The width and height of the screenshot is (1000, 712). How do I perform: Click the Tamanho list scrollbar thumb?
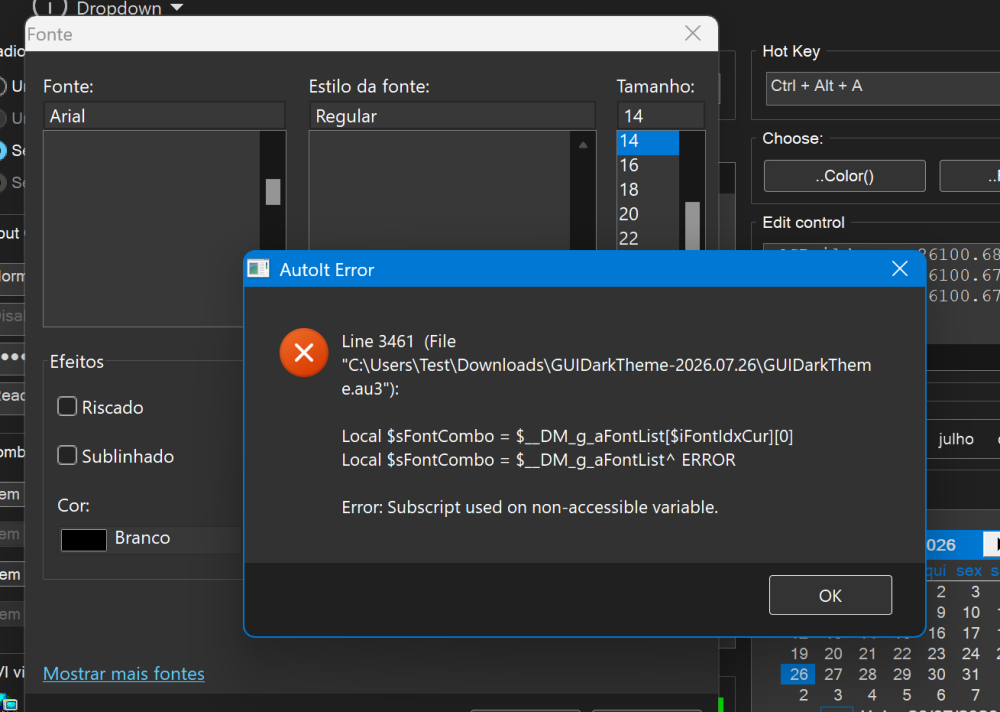(x=692, y=226)
